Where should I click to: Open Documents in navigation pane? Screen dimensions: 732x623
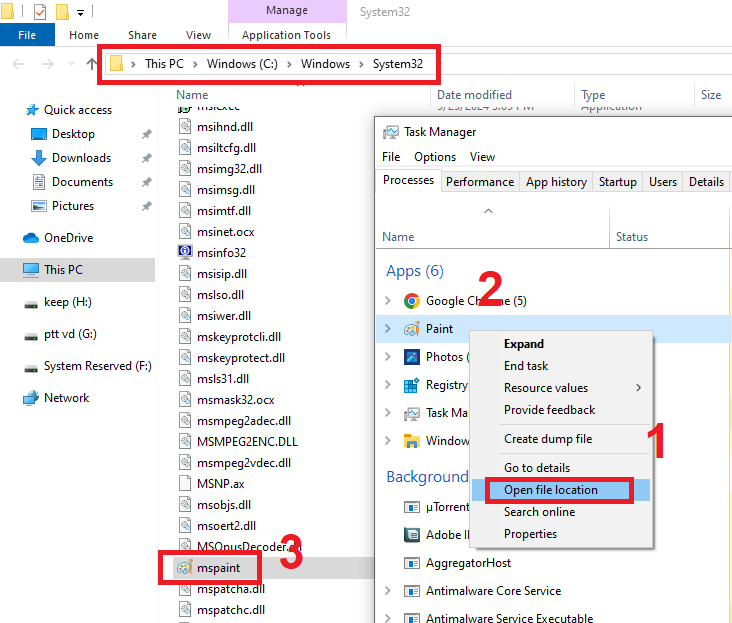click(x=82, y=182)
